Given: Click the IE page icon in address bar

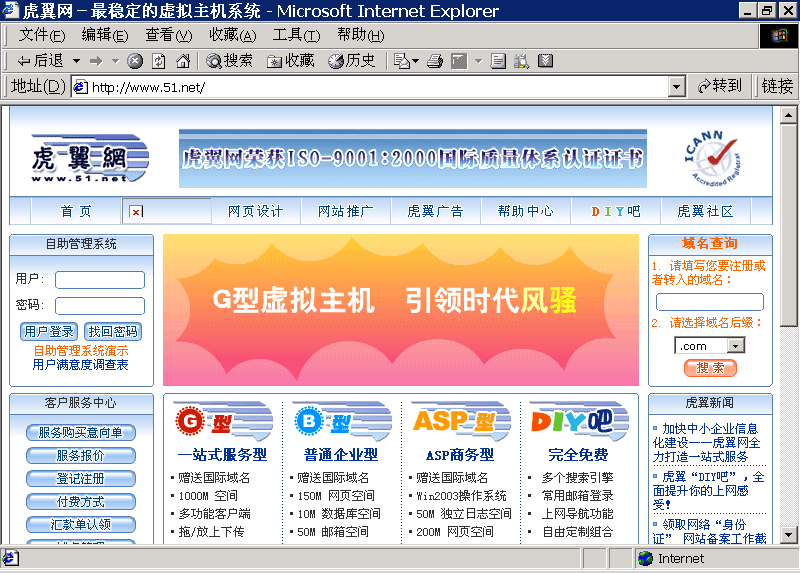Looking at the screenshot, I should [x=81, y=87].
